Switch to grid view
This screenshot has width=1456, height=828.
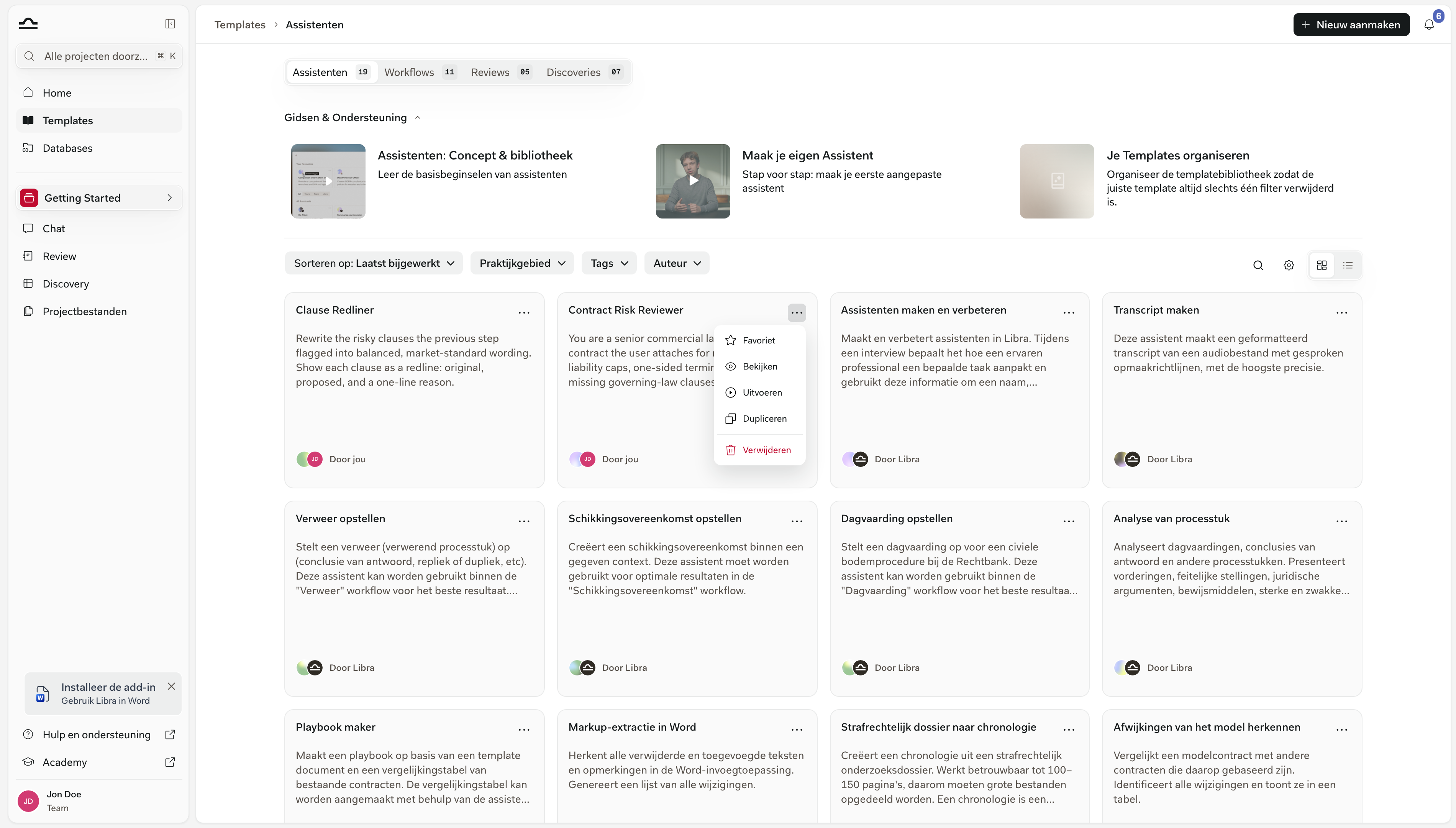pos(1322,265)
